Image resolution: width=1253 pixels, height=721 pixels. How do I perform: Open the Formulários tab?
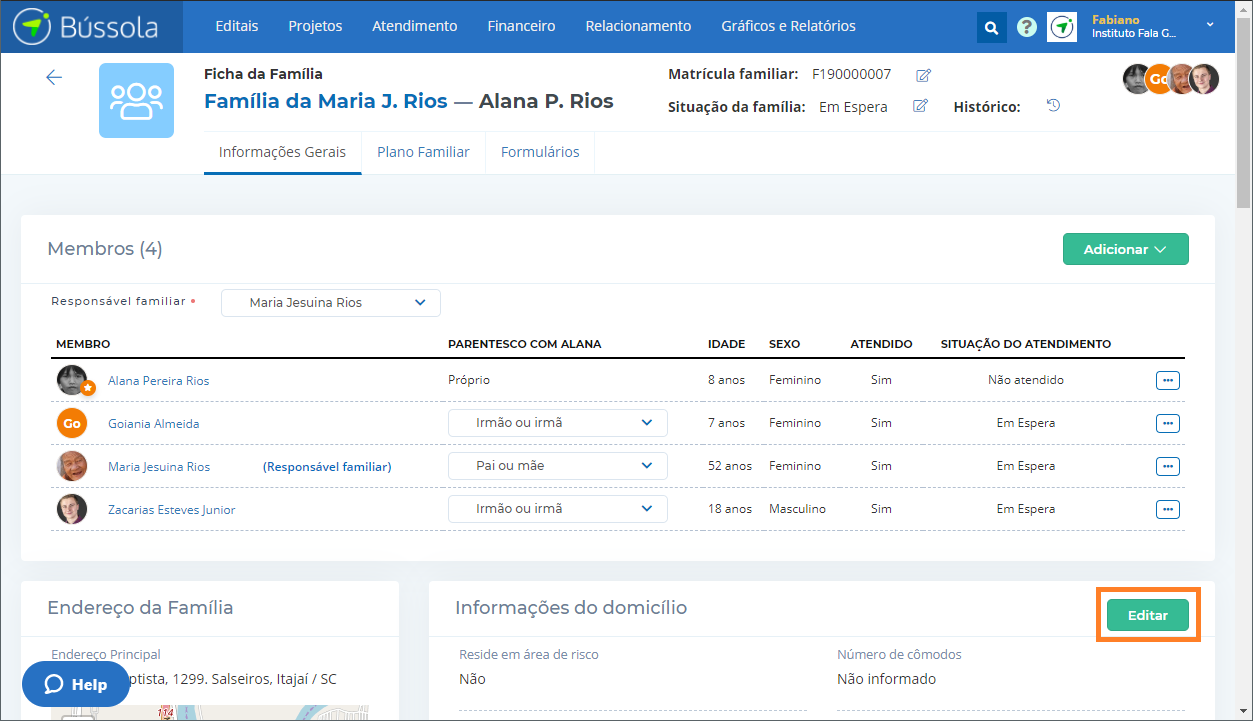pyautogui.click(x=540, y=152)
